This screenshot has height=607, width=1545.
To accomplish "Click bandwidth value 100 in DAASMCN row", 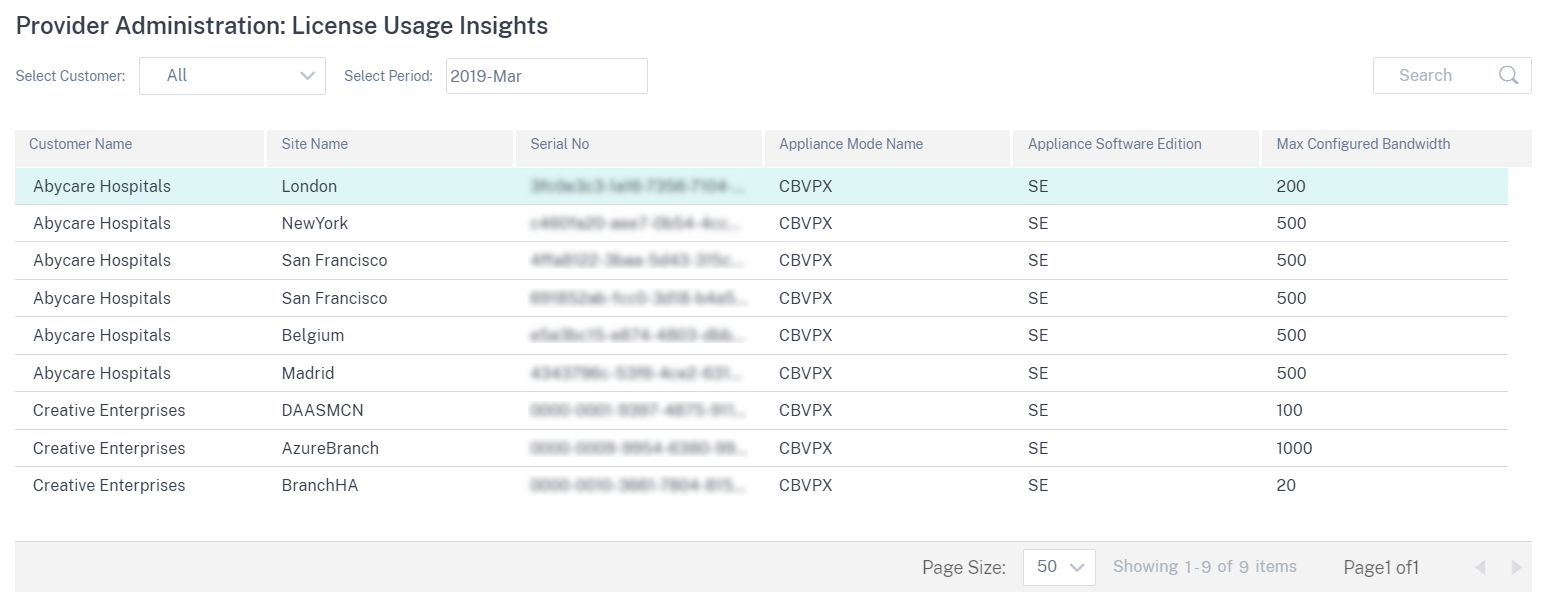I will coord(1290,410).
